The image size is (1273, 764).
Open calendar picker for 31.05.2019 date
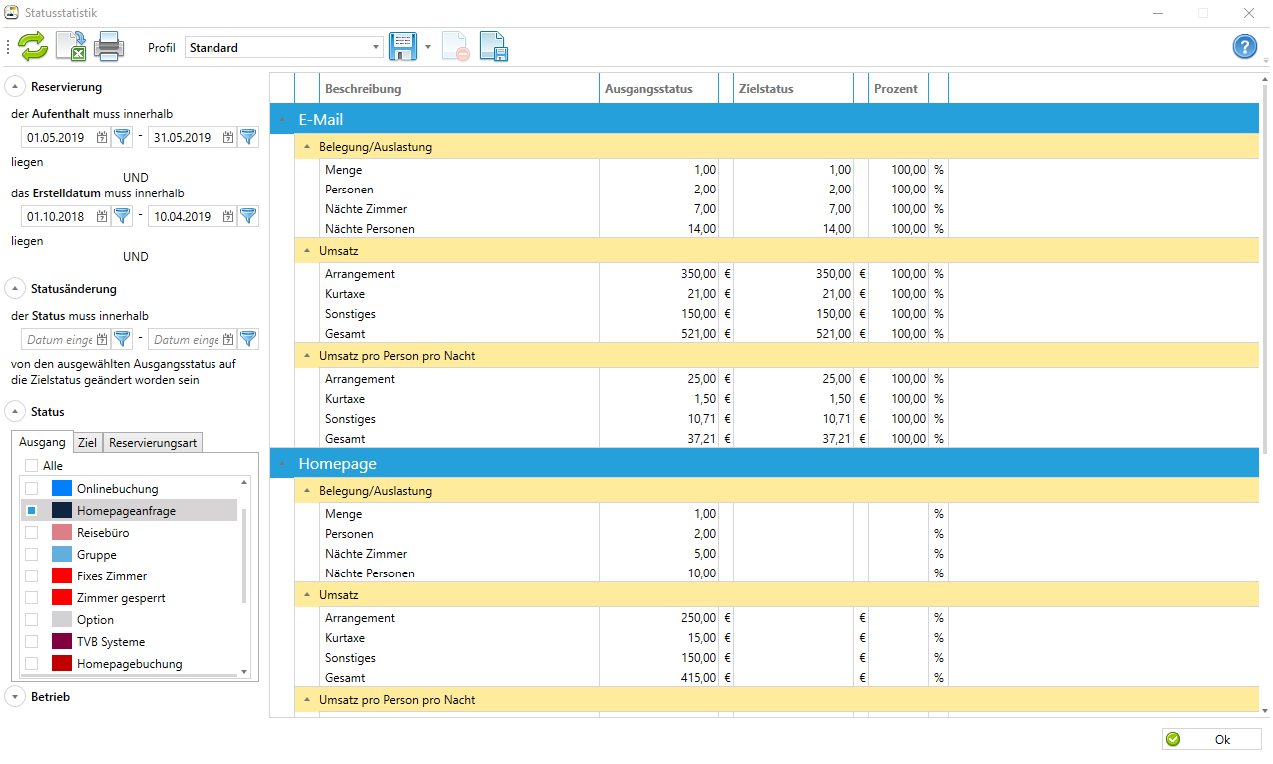(x=228, y=138)
